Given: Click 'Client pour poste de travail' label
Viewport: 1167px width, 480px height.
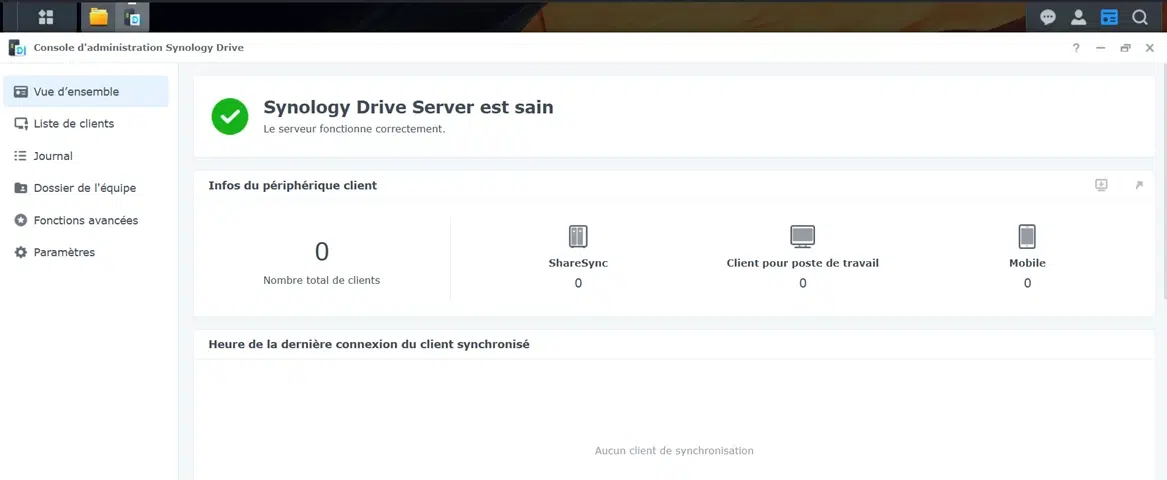Looking at the screenshot, I should click(802, 263).
